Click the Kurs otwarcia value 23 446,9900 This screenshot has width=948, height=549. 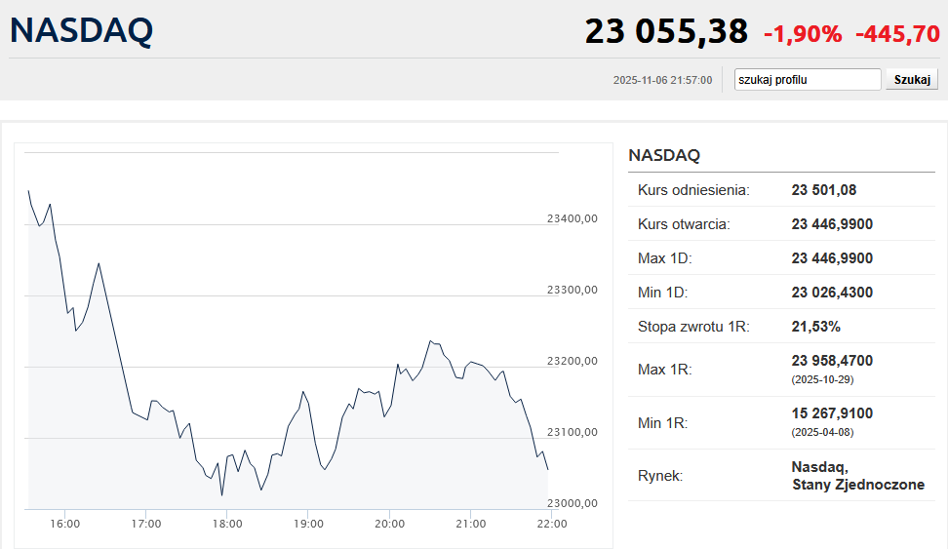point(832,224)
